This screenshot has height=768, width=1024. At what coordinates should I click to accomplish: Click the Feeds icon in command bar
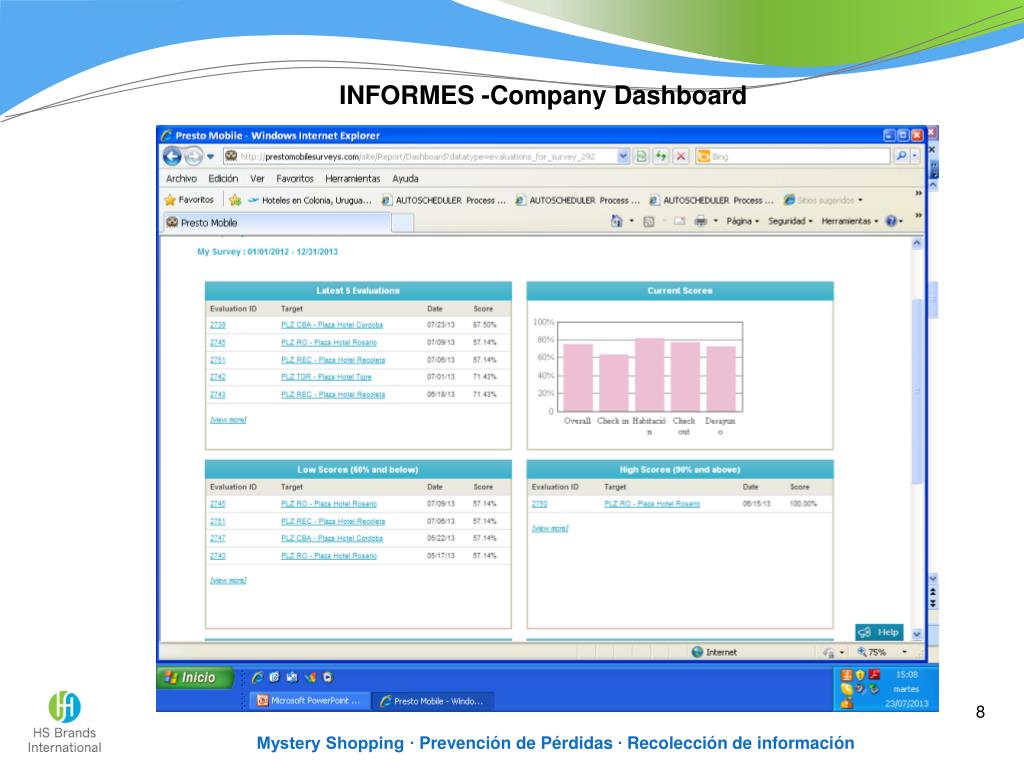point(648,221)
